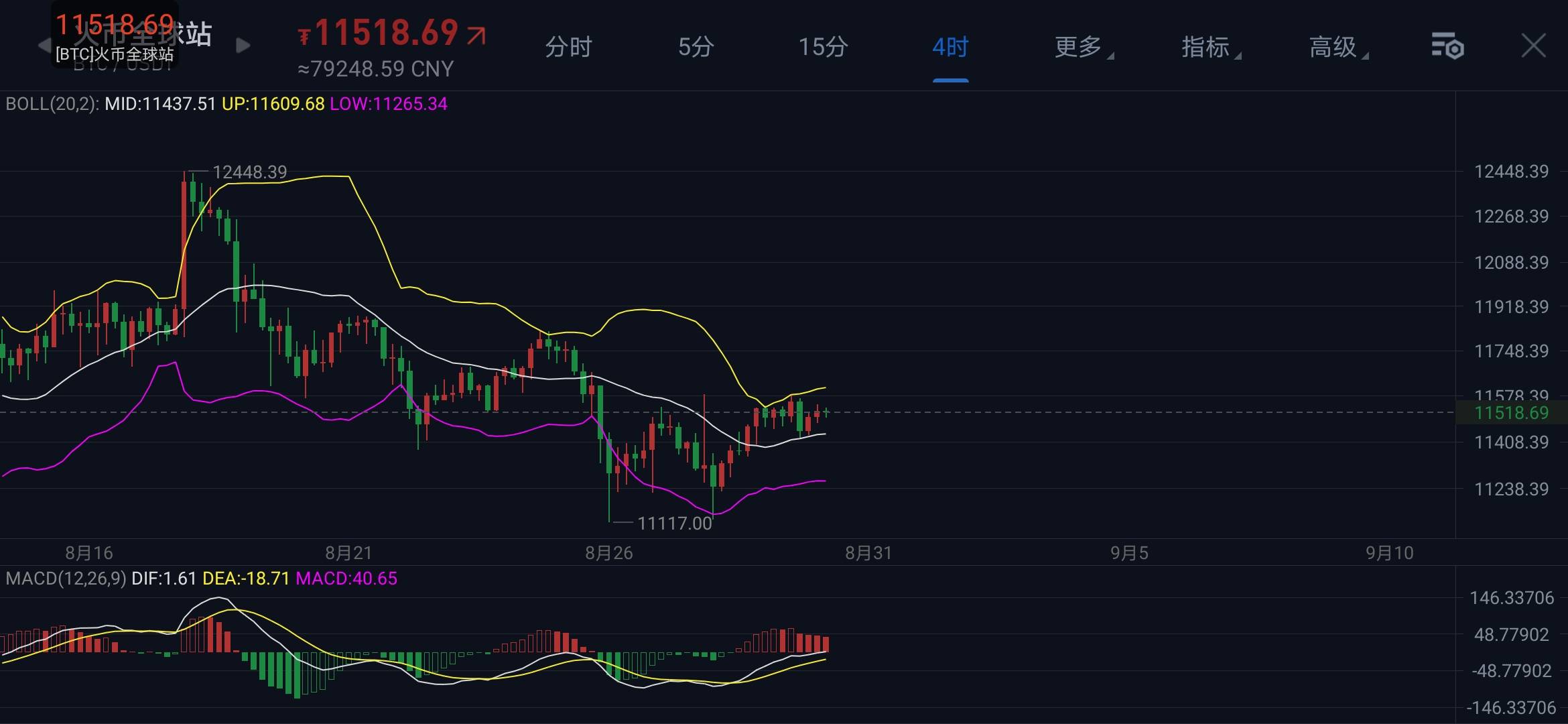
Task: Close the chart with the X icon
Action: coord(1533,46)
